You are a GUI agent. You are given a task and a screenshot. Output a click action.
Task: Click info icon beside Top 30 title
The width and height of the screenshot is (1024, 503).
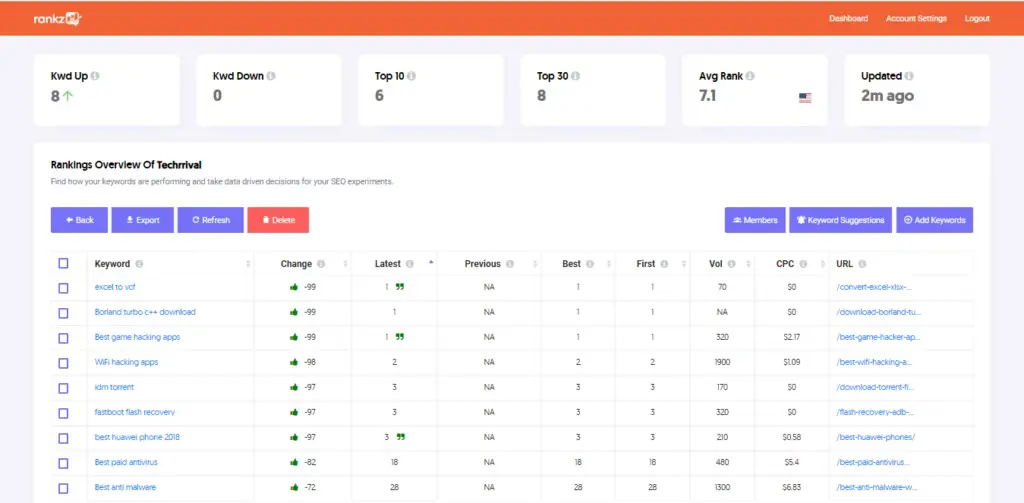(575, 76)
